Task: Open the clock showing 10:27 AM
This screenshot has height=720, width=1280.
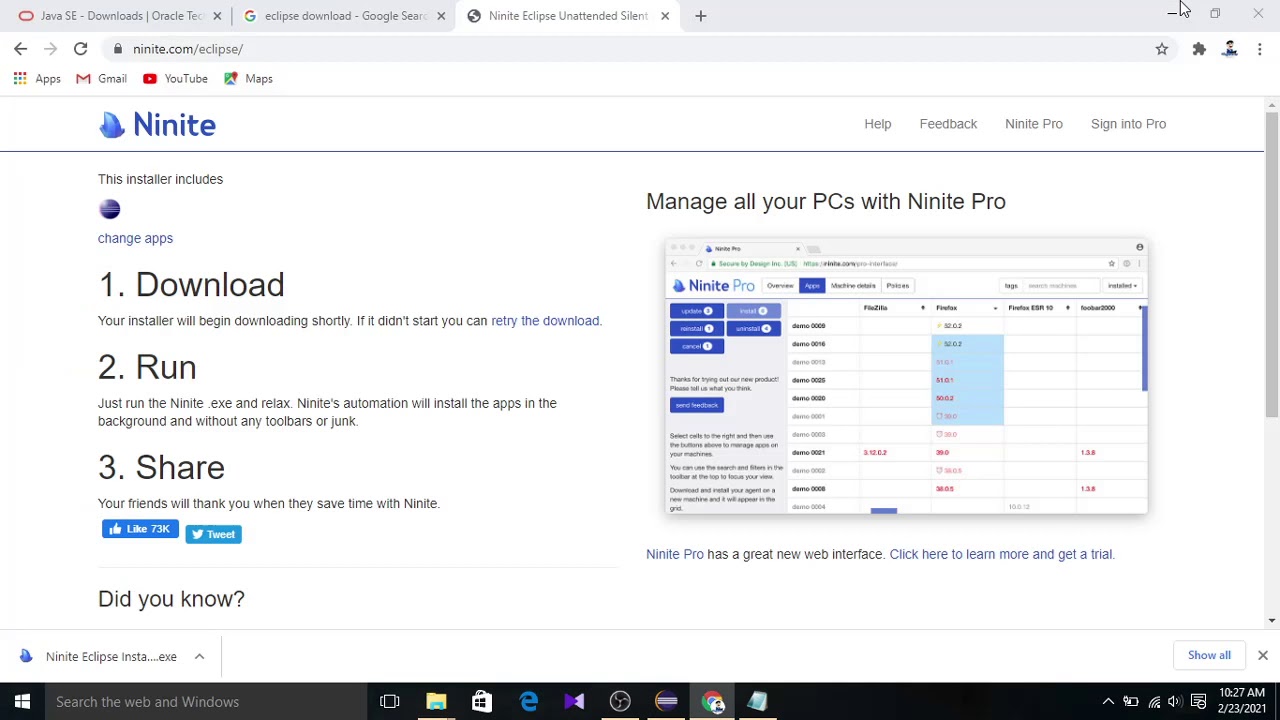Action: [x=1242, y=701]
